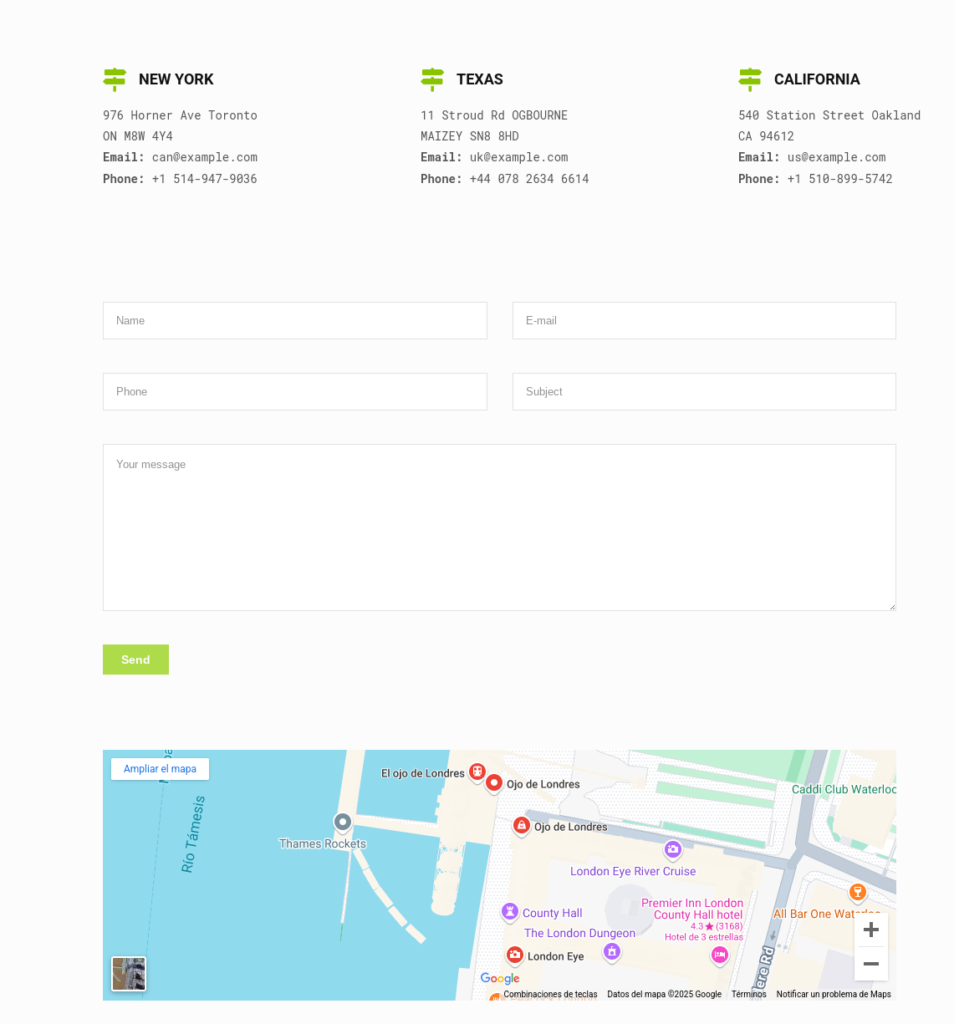Click phone number +1 514-947-9036
The width and height of the screenshot is (954, 1024).
pos(204,179)
